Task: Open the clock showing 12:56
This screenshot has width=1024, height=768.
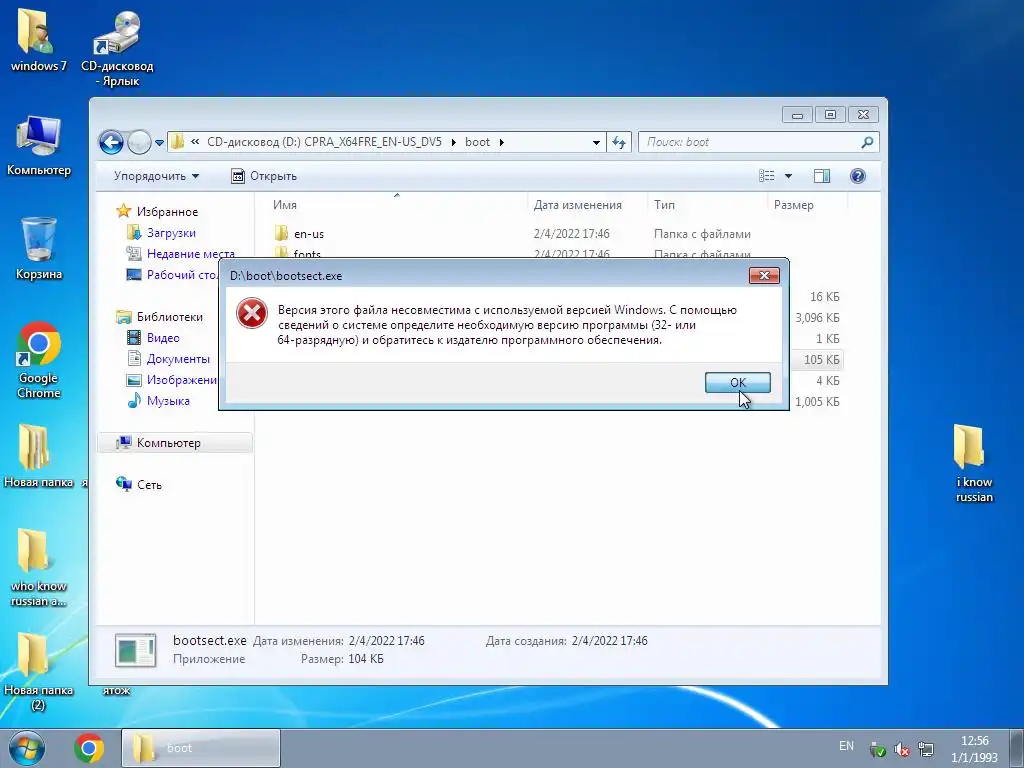Action: coord(974,749)
